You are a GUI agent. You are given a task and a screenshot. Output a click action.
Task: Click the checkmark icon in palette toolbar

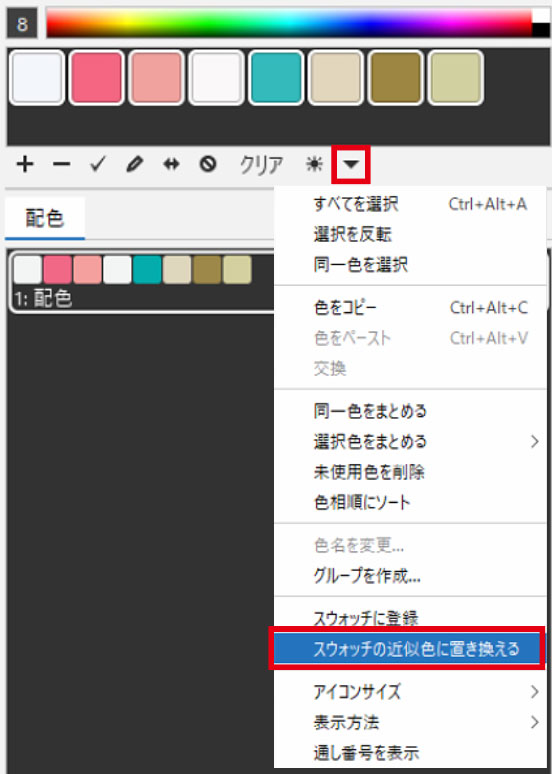point(98,164)
